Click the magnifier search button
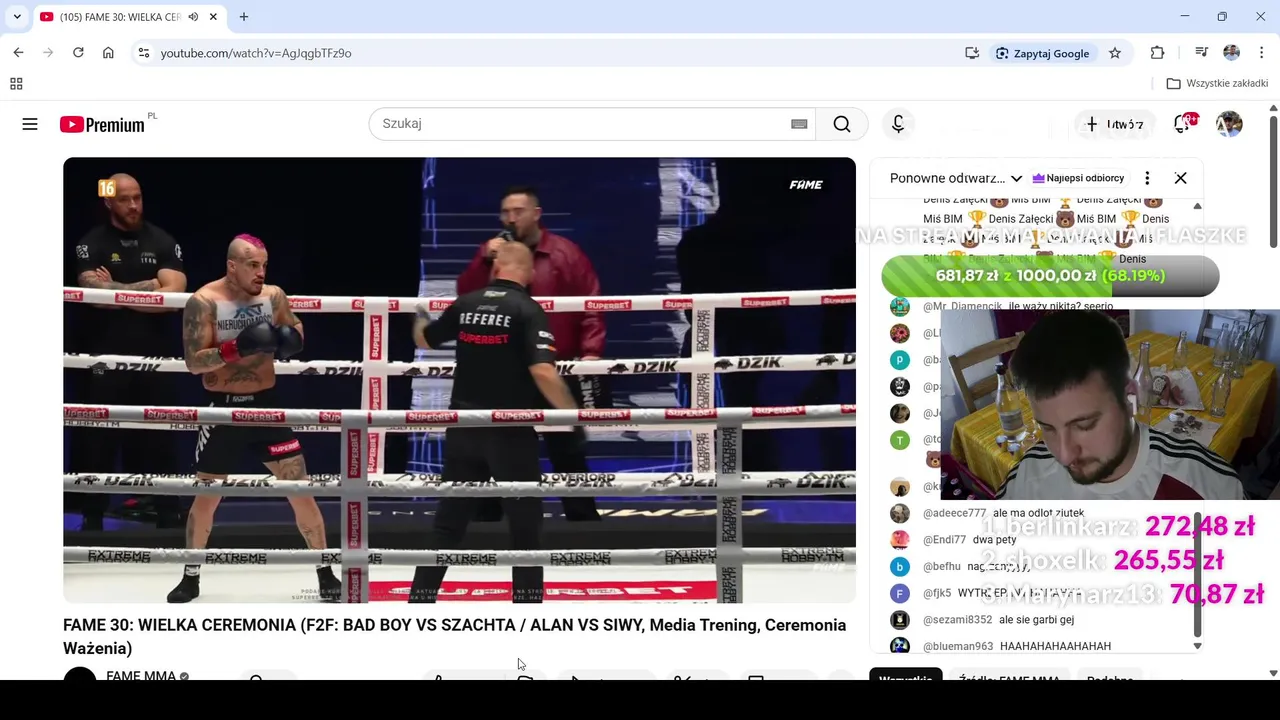The image size is (1280, 720). 842,124
